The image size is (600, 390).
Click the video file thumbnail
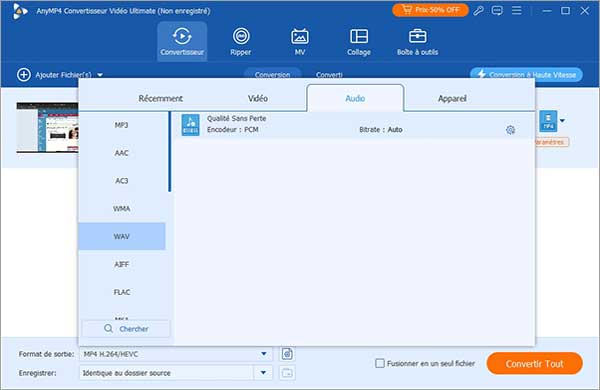47,127
